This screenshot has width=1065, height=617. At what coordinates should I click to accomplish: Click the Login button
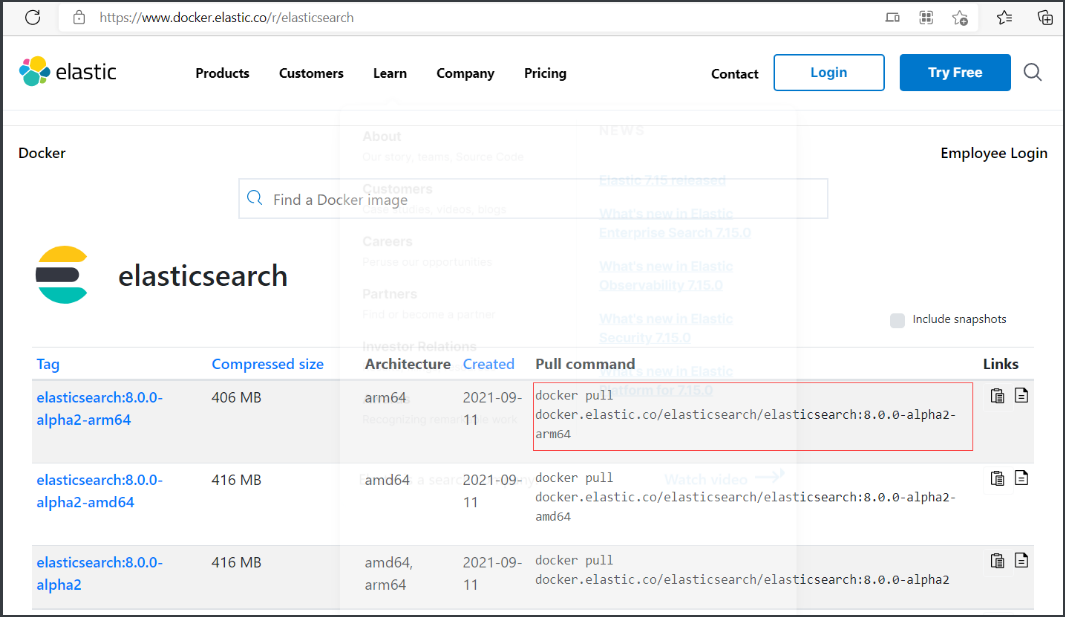tap(829, 73)
